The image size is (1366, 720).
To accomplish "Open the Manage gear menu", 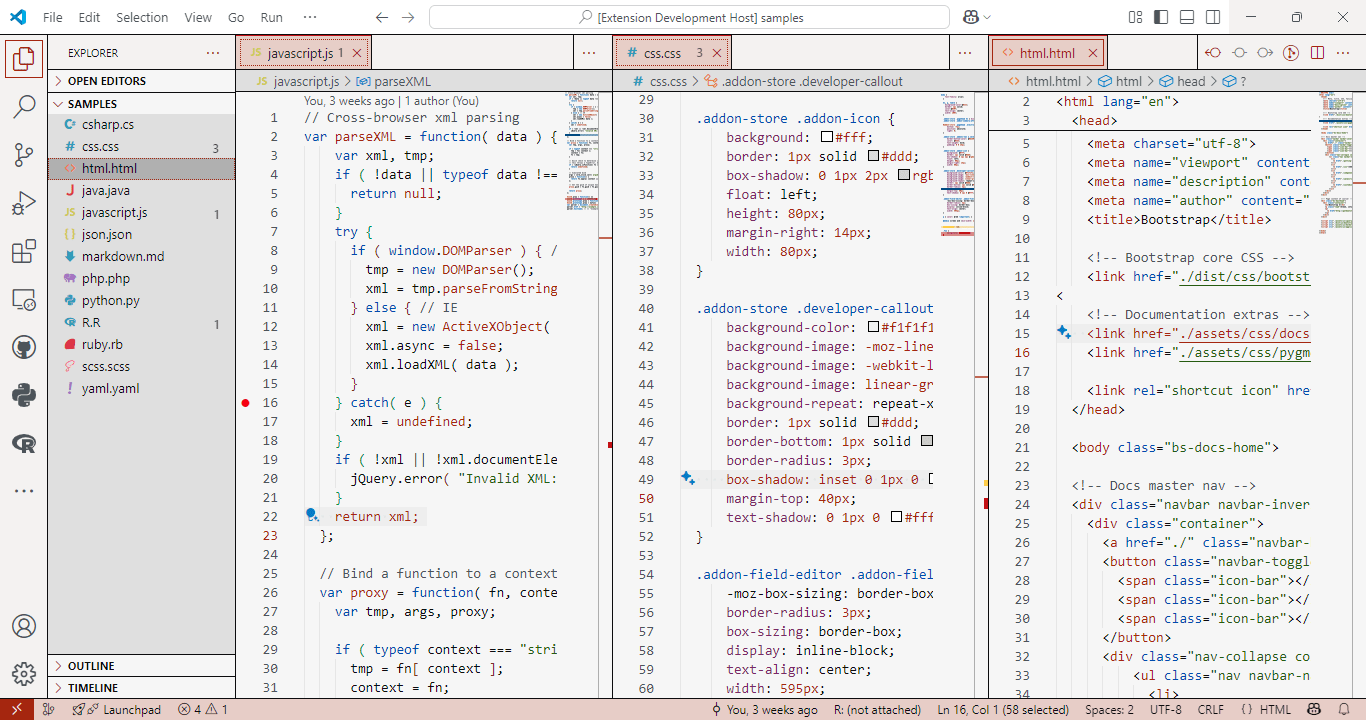I will pos(24,674).
